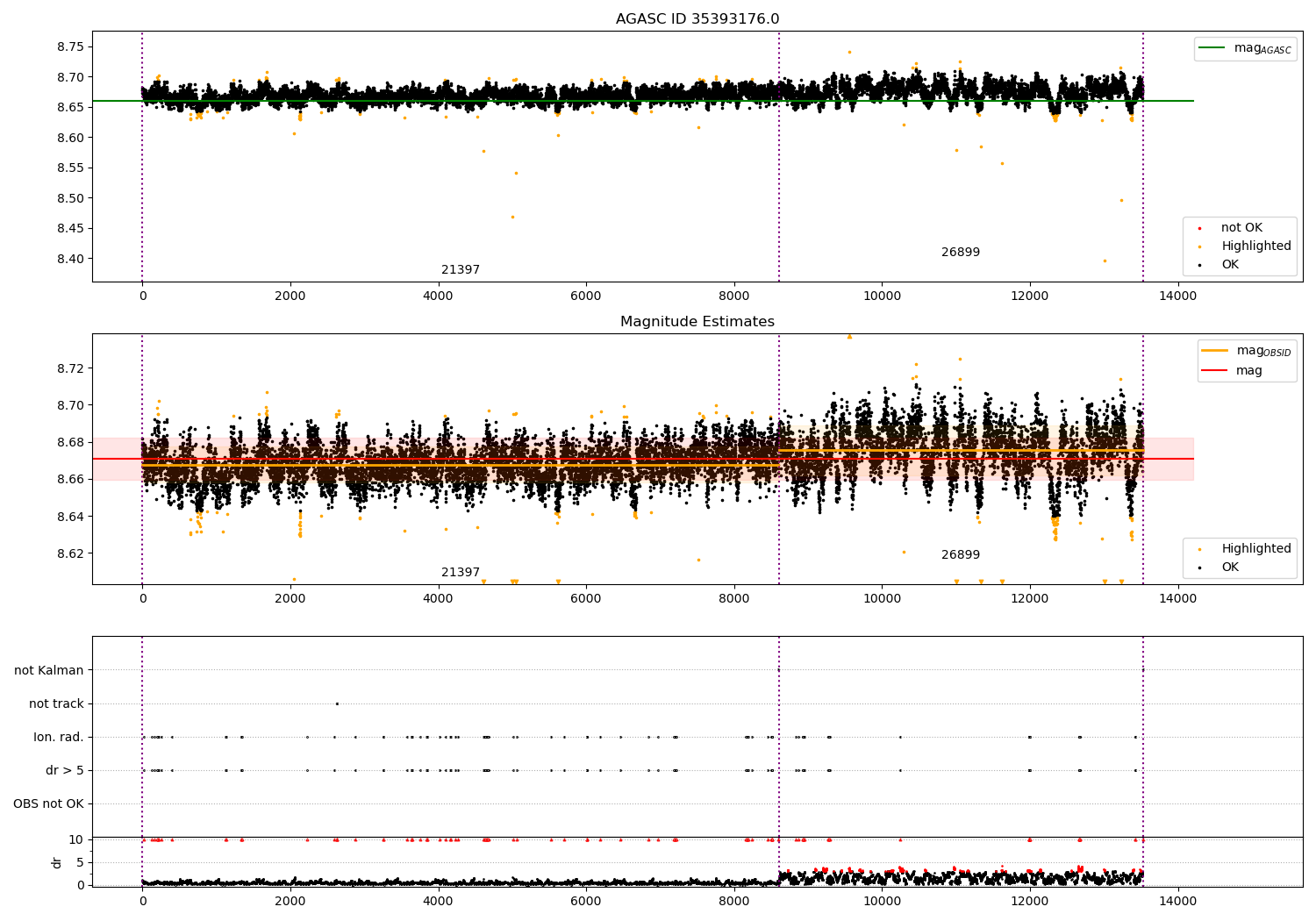The image size is (1316, 921).
Task: Click the 'dr > 5' axis label
Action: pos(65,771)
